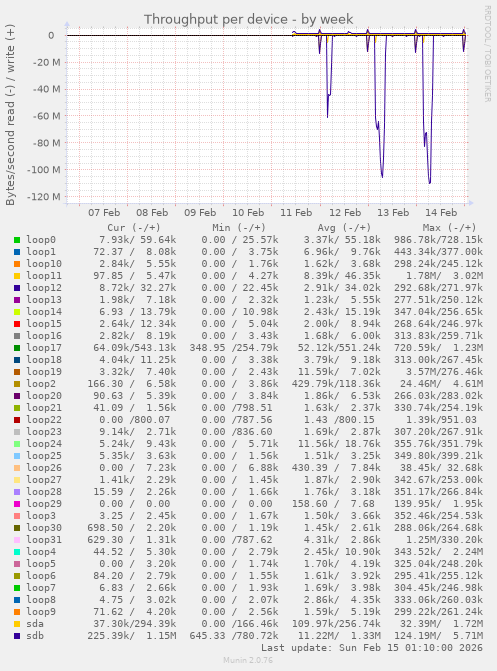Click the 'loop8' device name
This screenshot has width=497, height=671.
pyautogui.click(x=41, y=600)
